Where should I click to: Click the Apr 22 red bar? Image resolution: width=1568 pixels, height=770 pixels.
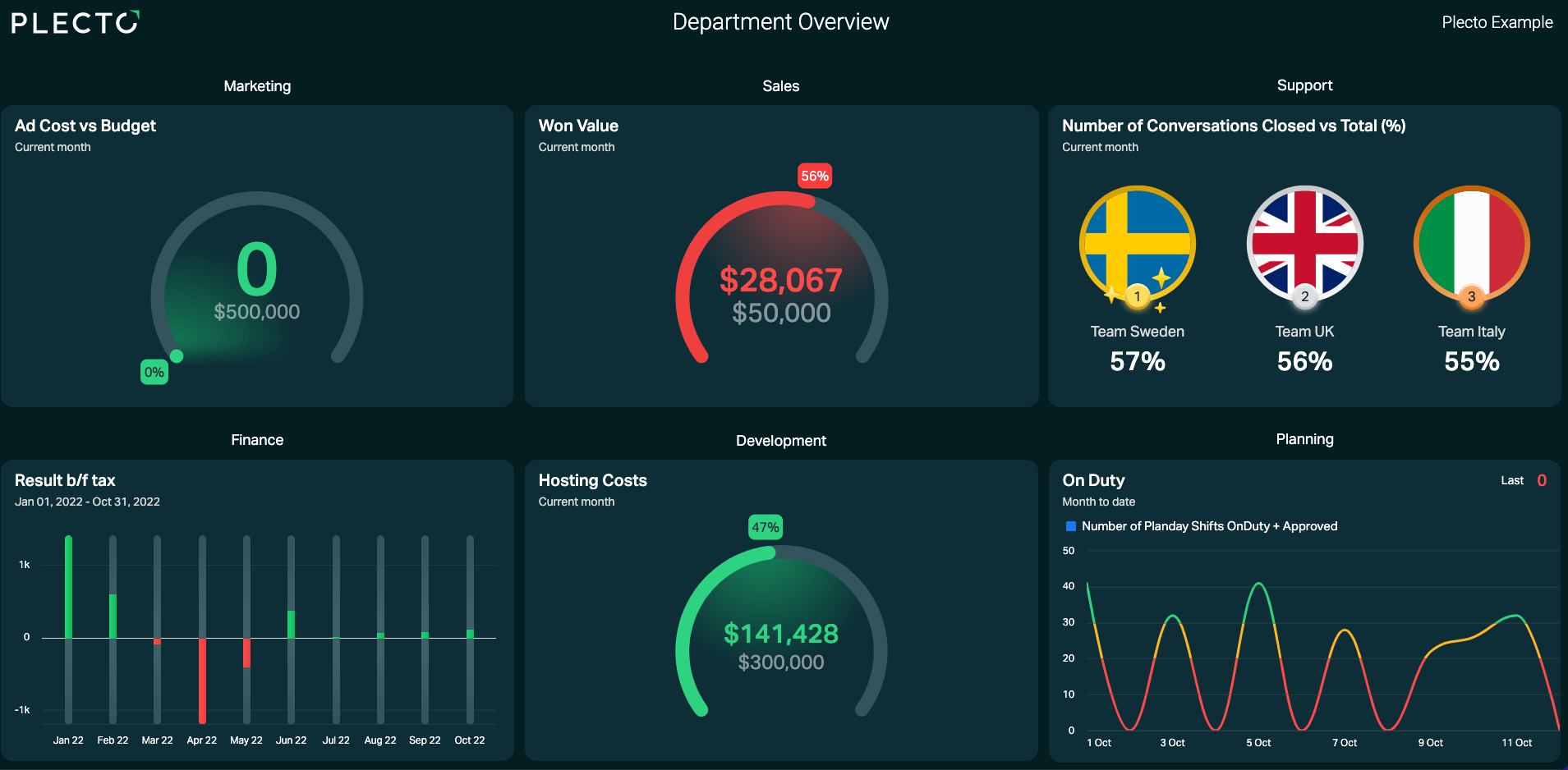[x=202, y=680]
